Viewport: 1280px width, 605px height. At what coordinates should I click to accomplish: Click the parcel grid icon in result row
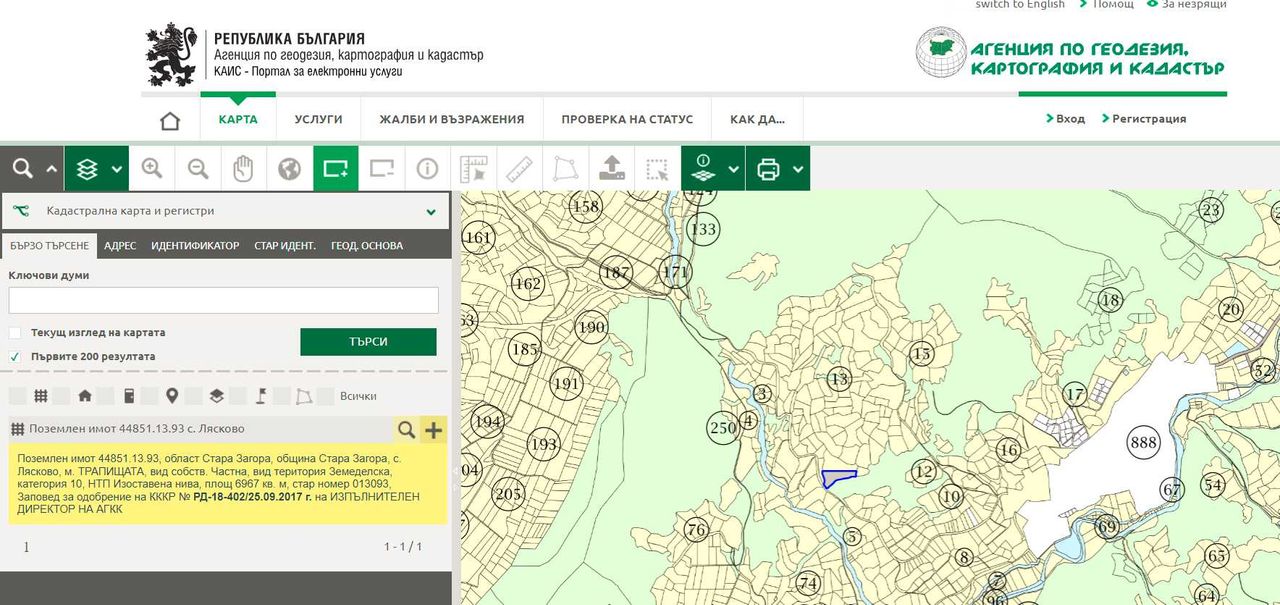pos(17,429)
